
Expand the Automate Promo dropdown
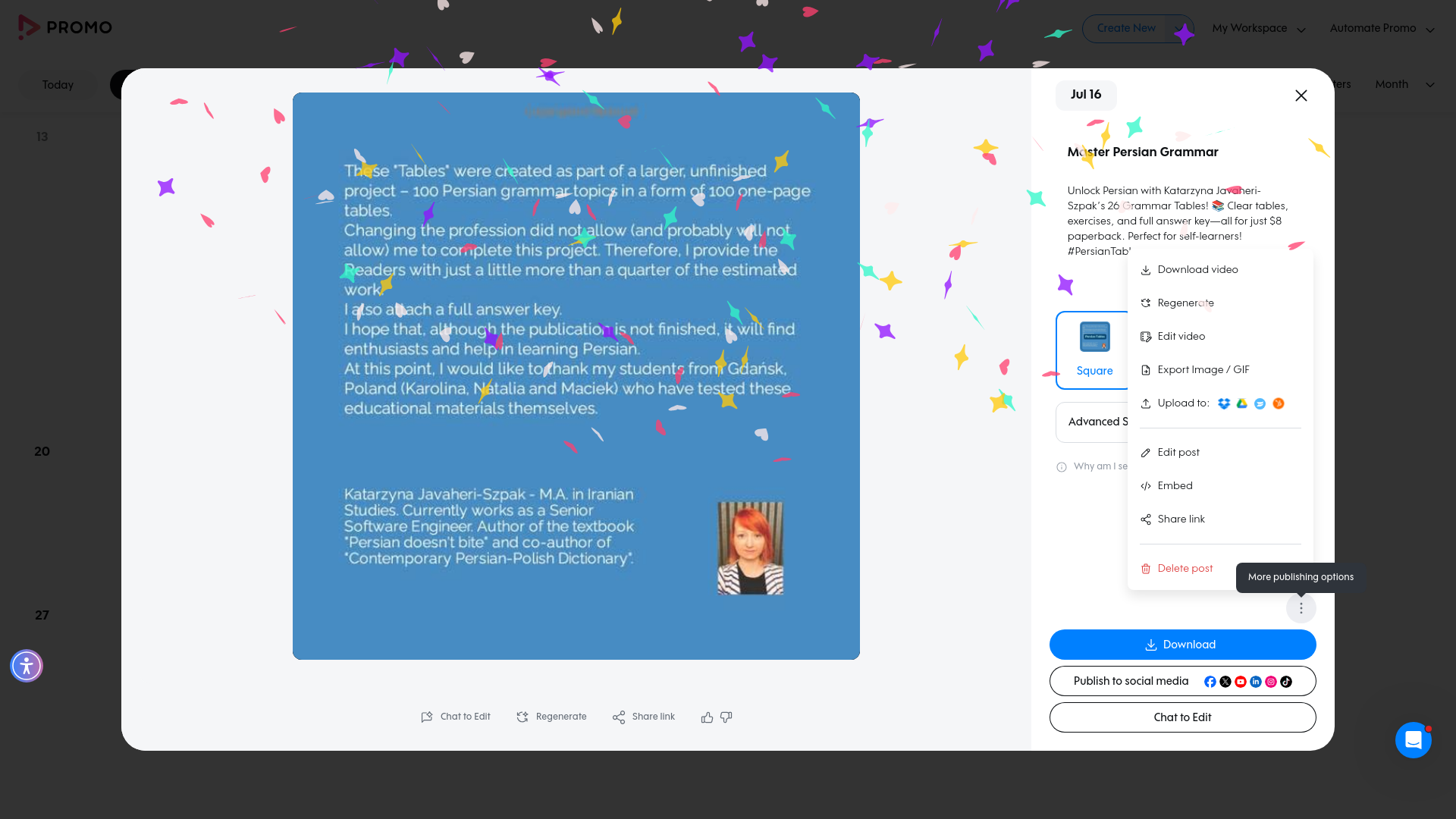[1382, 29]
